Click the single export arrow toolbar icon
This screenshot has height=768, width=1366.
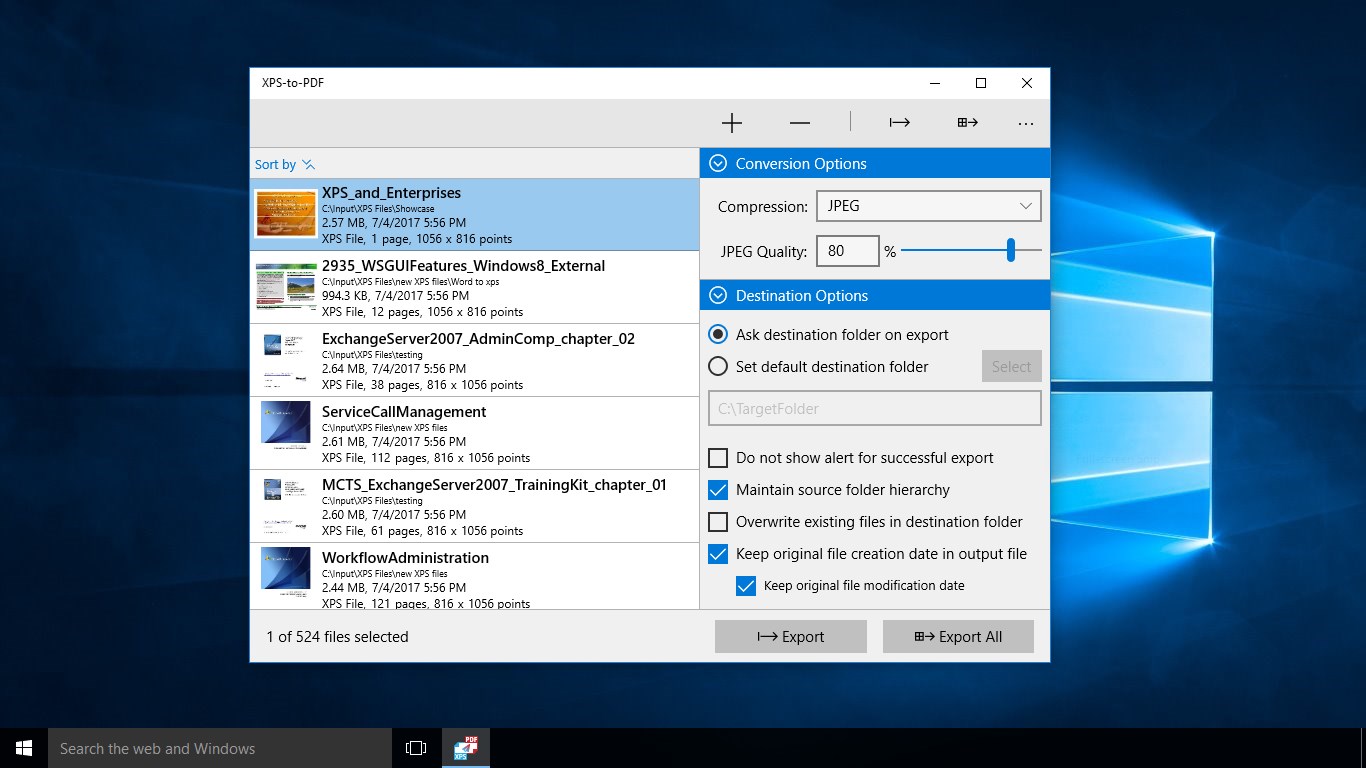tap(900, 123)
